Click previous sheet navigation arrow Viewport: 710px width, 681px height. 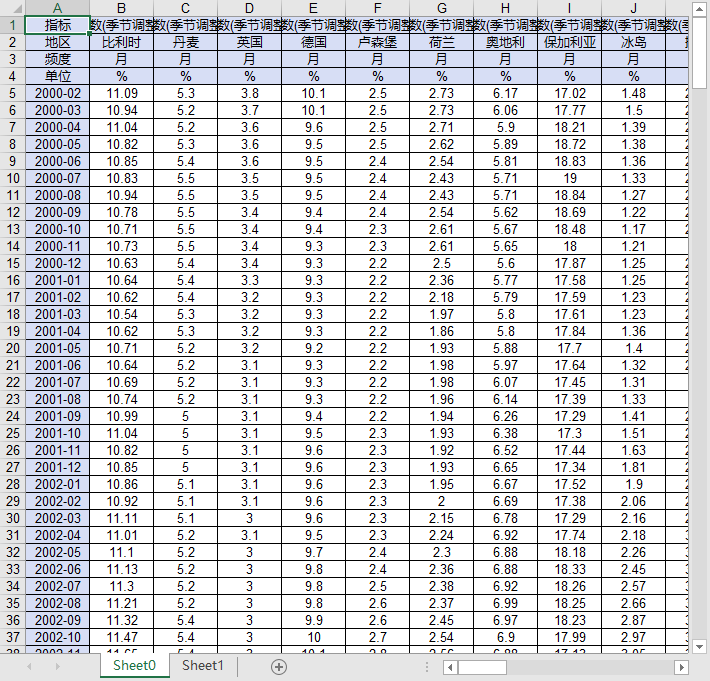pos(29,667)
